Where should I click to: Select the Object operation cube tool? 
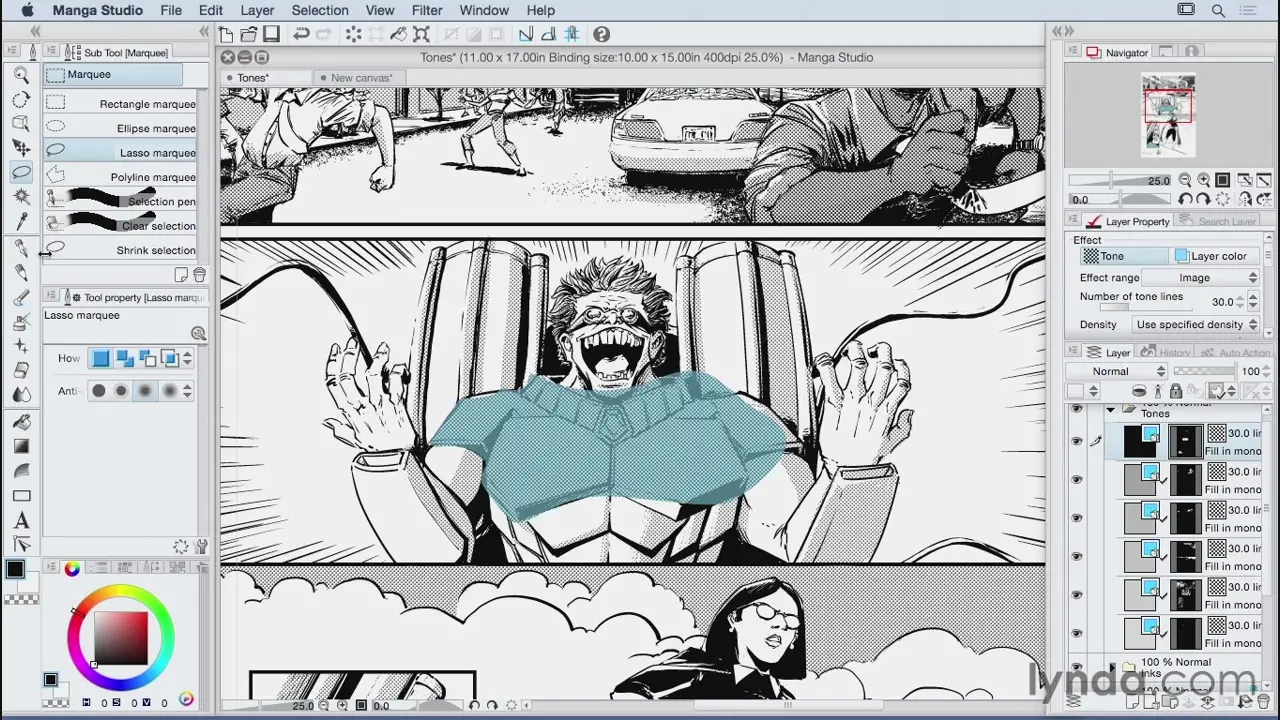click(x=21, y=123)
